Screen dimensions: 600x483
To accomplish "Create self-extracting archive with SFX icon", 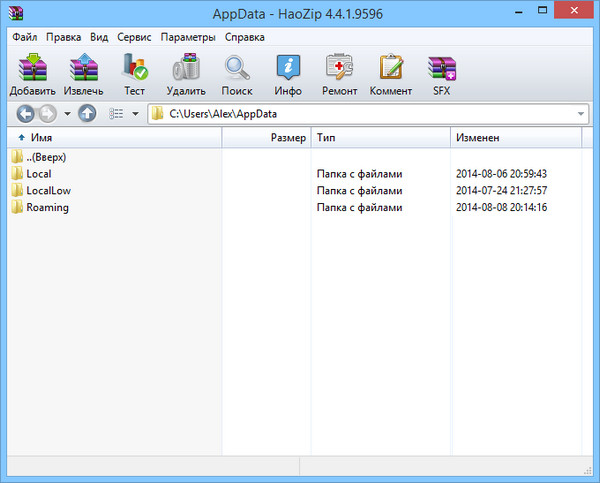I will [441, 74].
